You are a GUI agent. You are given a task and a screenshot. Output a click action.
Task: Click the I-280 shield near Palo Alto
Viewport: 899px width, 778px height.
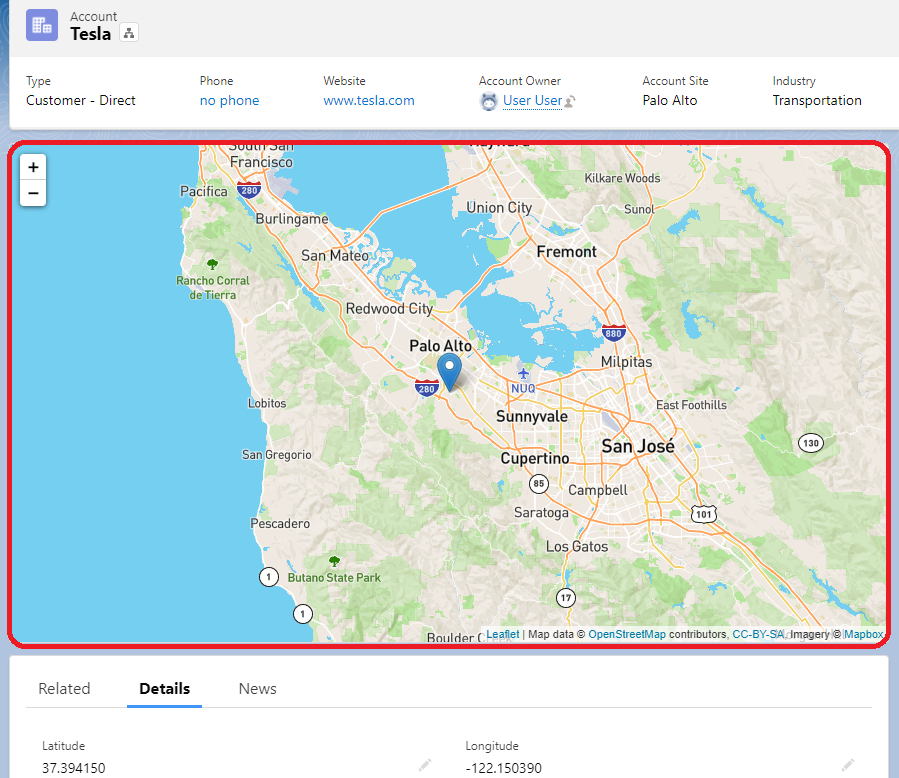tap(427, 388)
